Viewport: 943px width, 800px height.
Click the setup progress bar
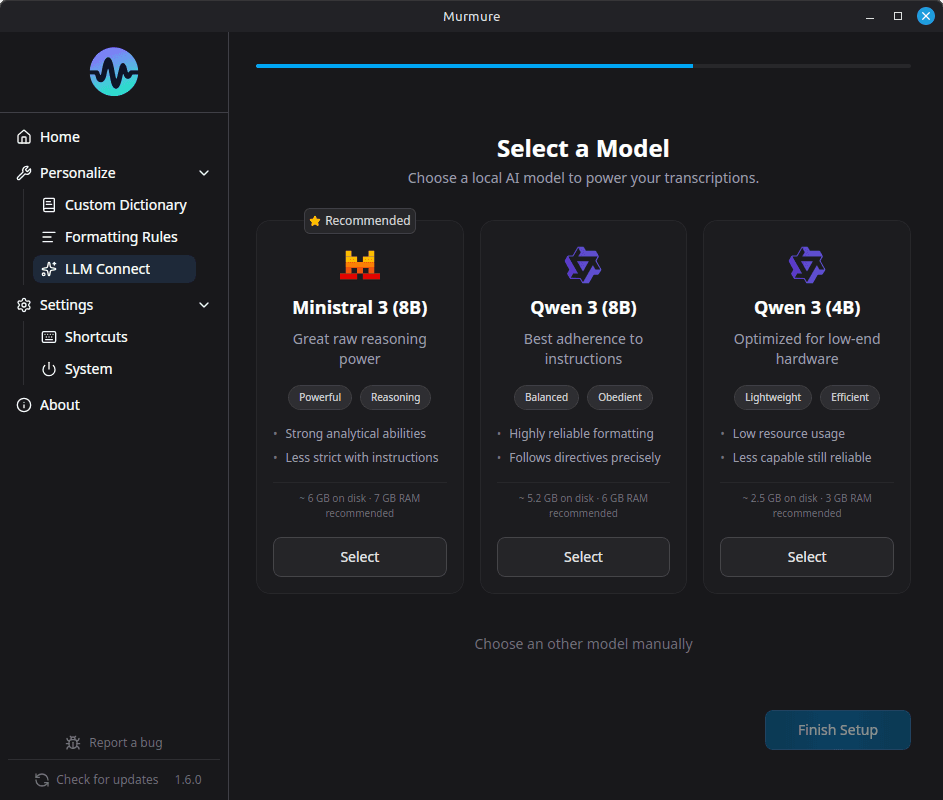coord(583,66)
